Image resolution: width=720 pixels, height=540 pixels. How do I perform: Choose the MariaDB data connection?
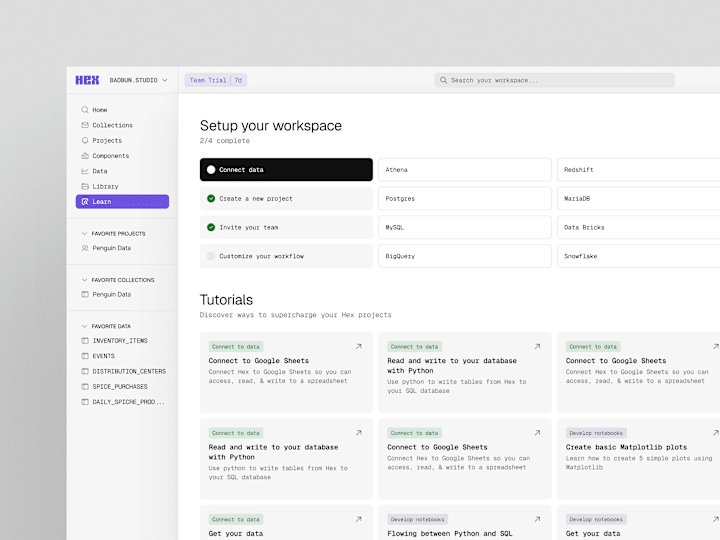coord(639,198)
